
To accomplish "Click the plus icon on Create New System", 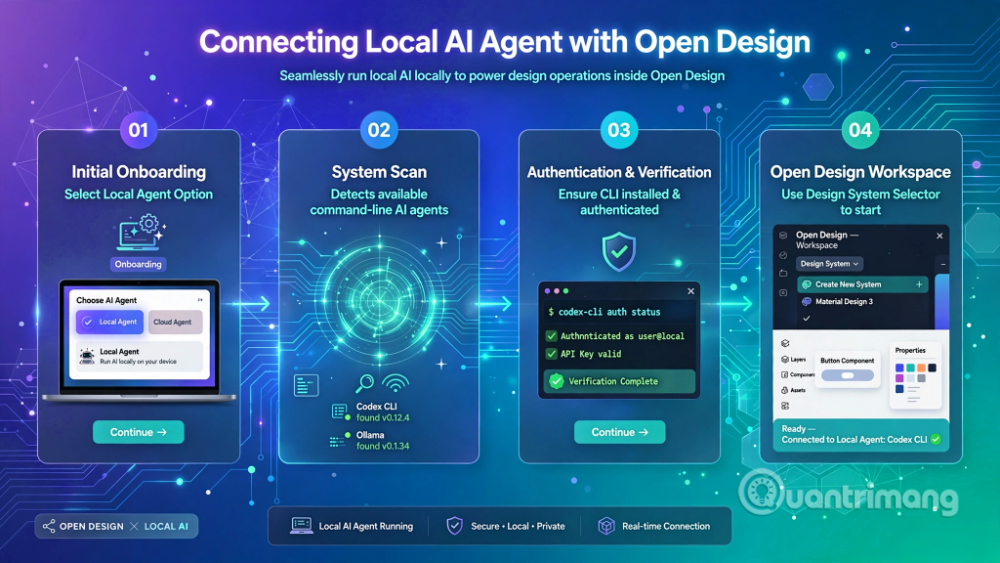I will coord(919,284).
